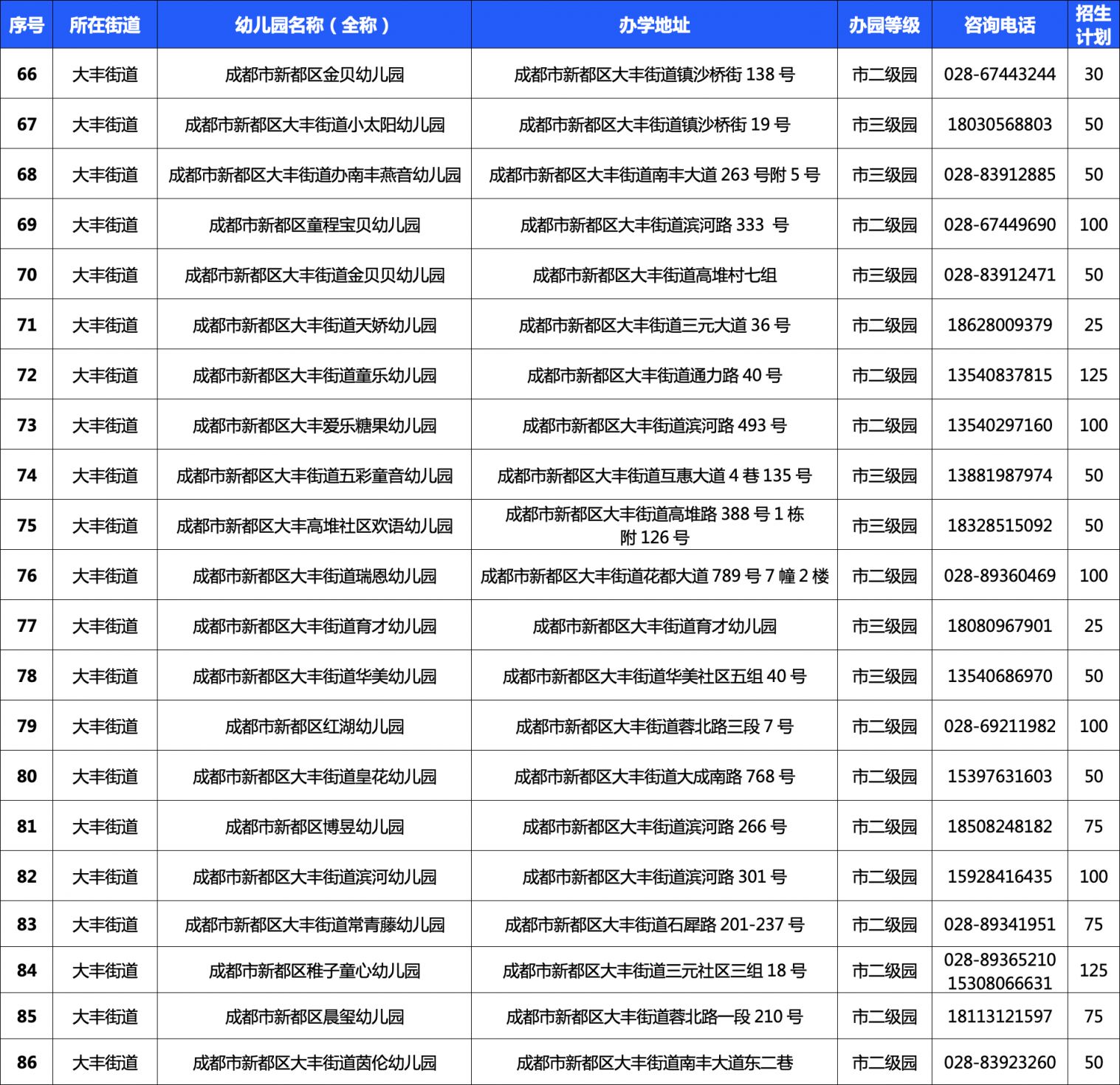Image resolution: width=1120 pixels, height=1085 pixels.
Task: Click 成都市新都区大丰街道茵伦幼儿园
Action: 315,1064
